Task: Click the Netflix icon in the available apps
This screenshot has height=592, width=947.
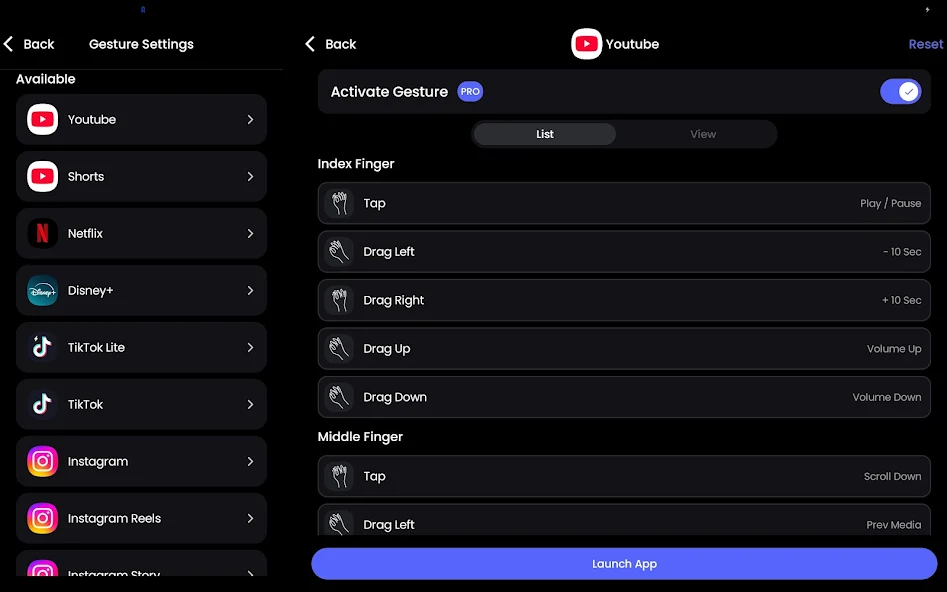Action: 42,234
